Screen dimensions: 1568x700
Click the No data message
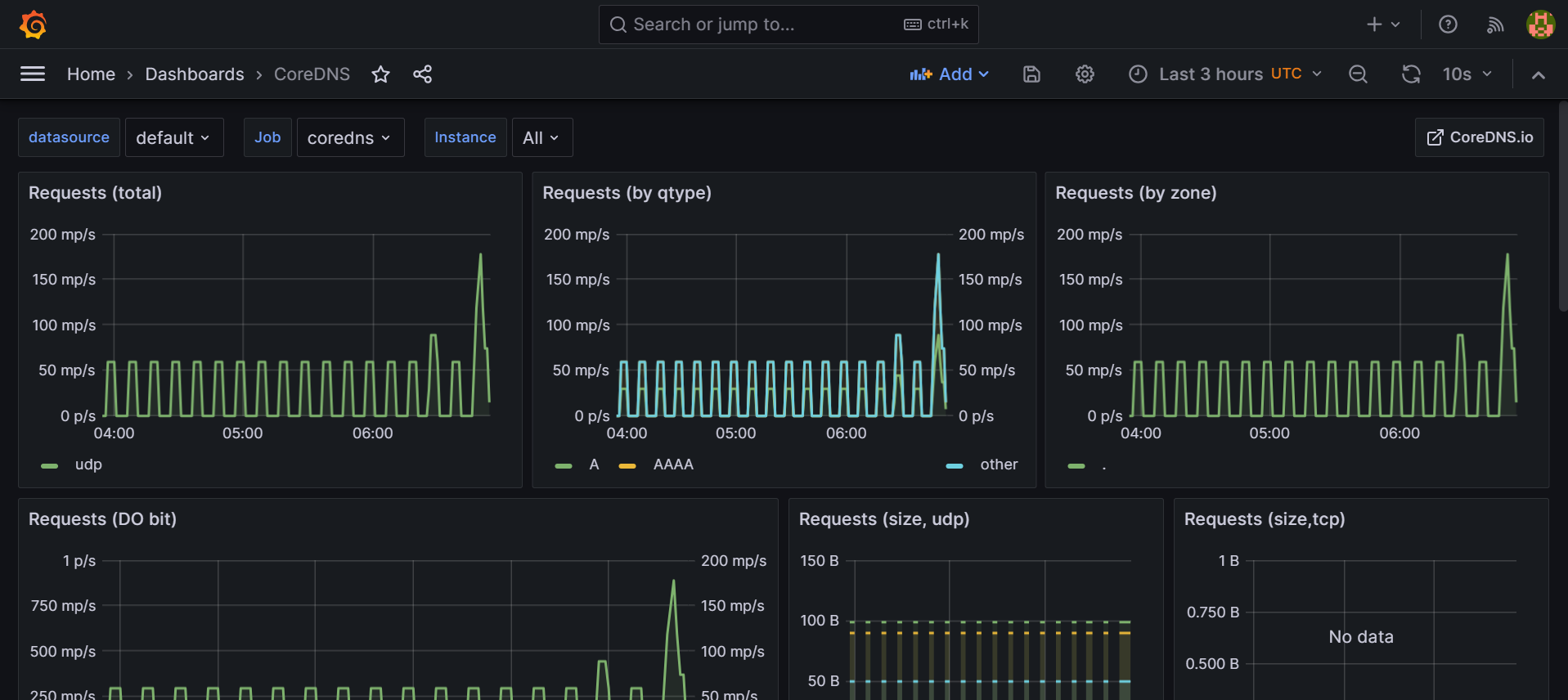tap(1361, 637)
